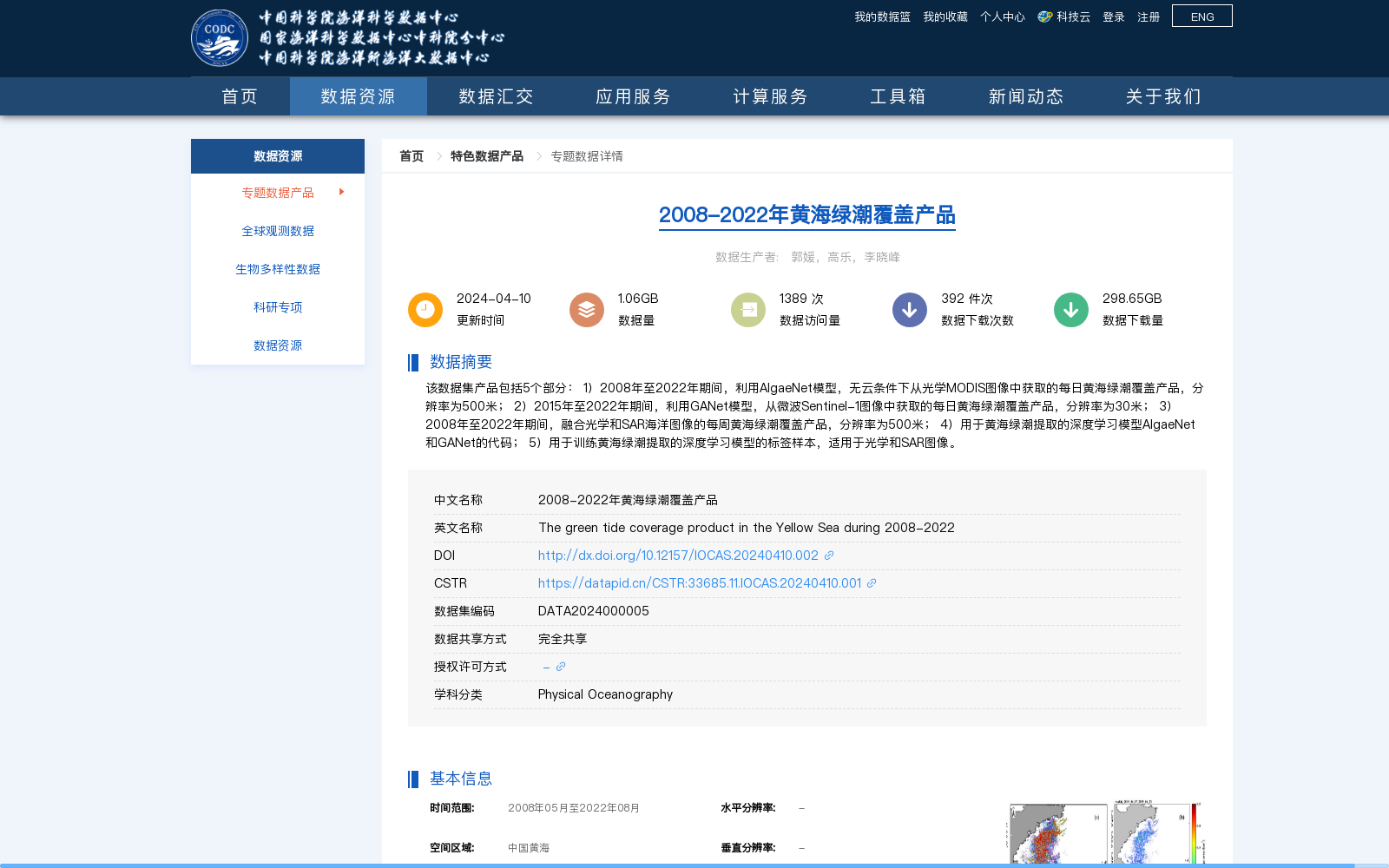Click the 登录 login link
1389x868 pixels.
tap(1113, 16)
